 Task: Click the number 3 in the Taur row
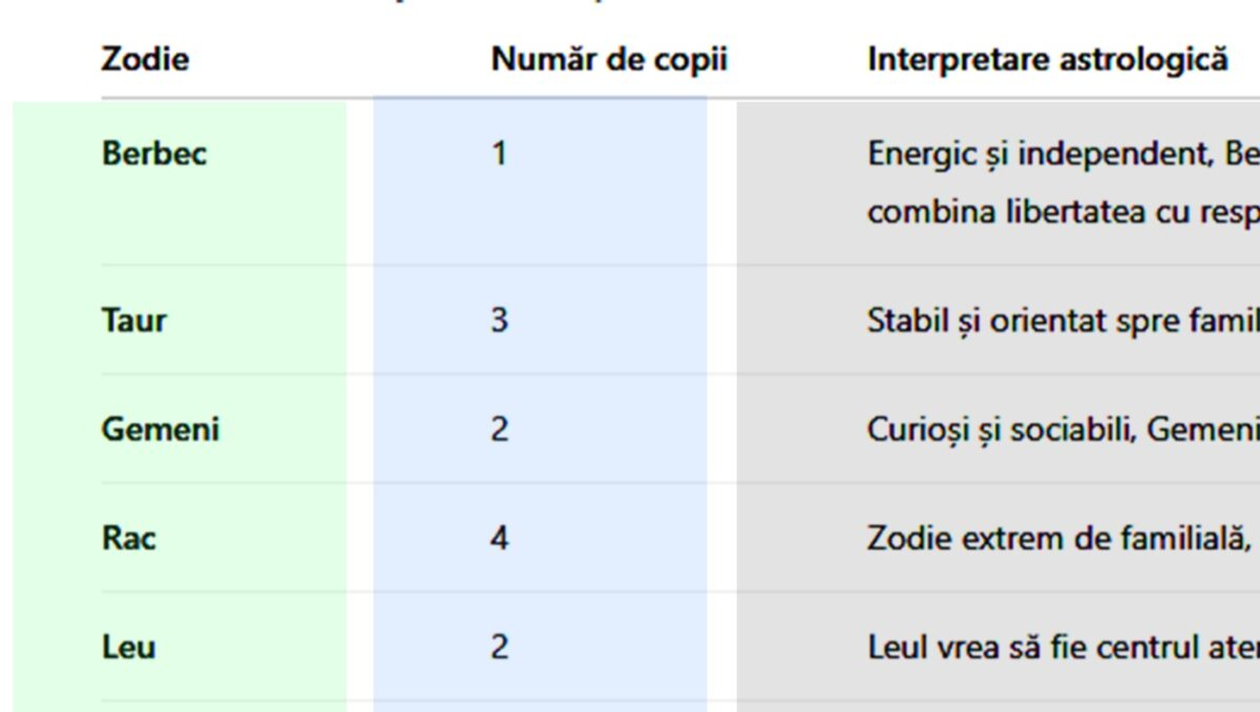(499, 320)
